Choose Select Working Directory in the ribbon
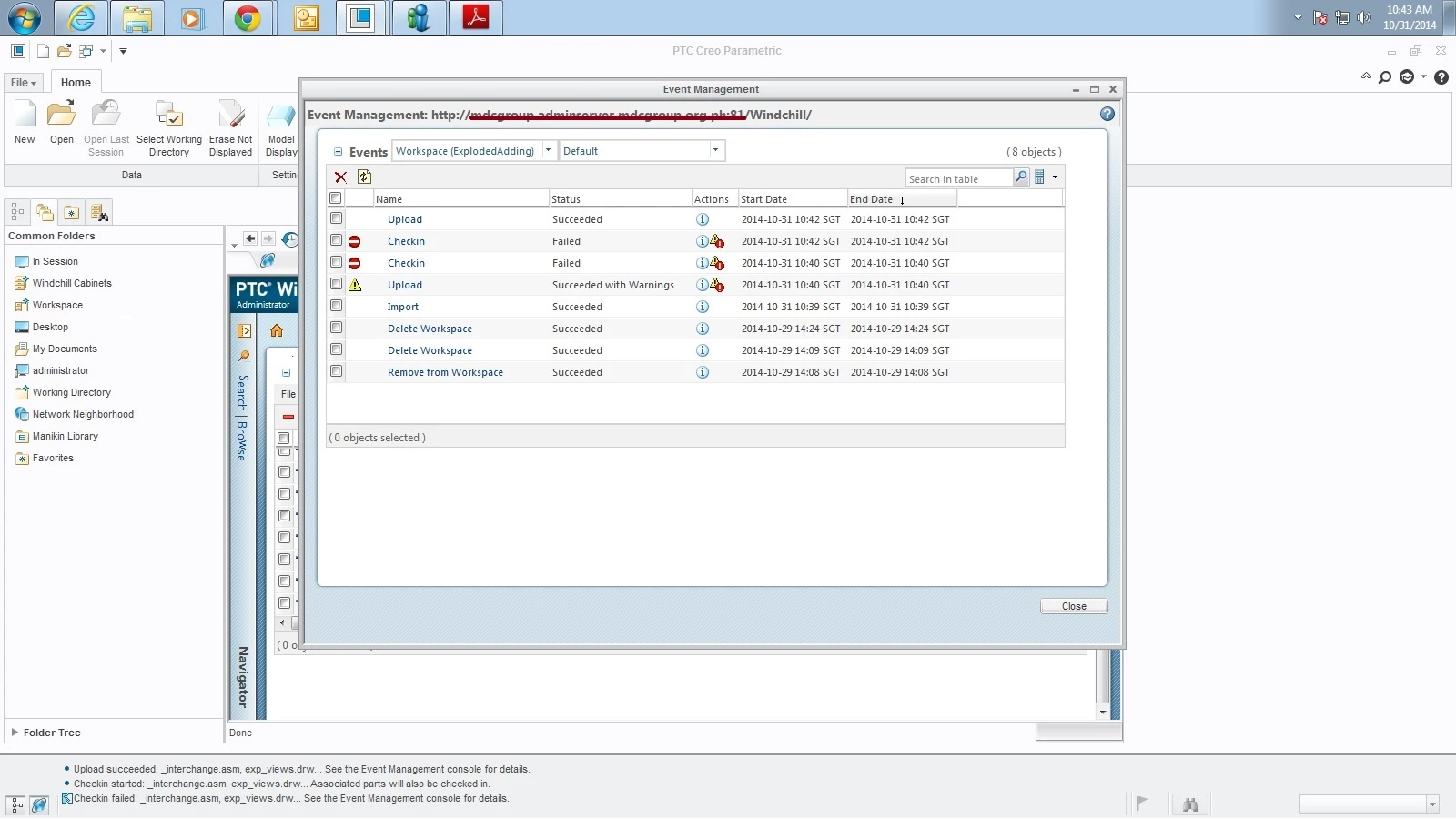This screenshot has height=819, width=1456. point(169,128)
